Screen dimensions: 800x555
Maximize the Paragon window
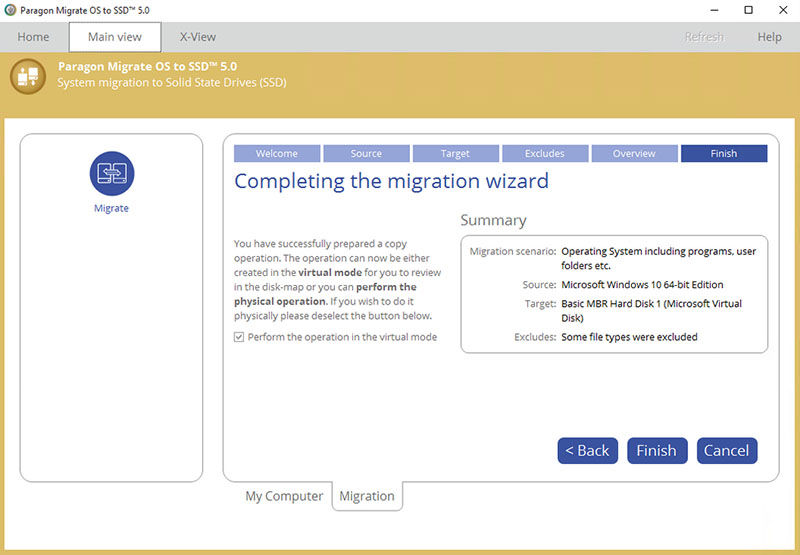pos(748,10)
